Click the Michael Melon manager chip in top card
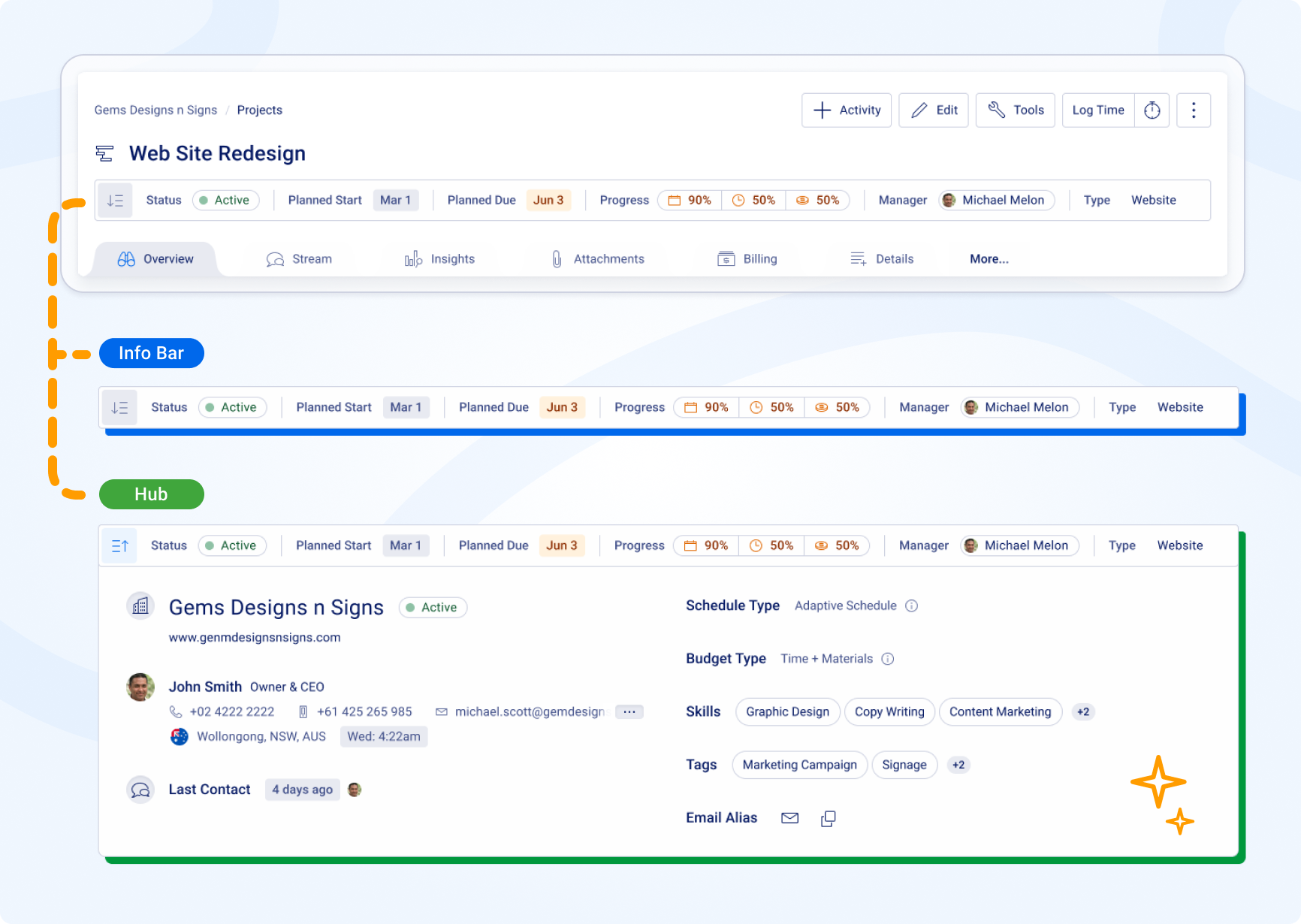Screen dimensions: 1301x924 (x=997, y=201)
